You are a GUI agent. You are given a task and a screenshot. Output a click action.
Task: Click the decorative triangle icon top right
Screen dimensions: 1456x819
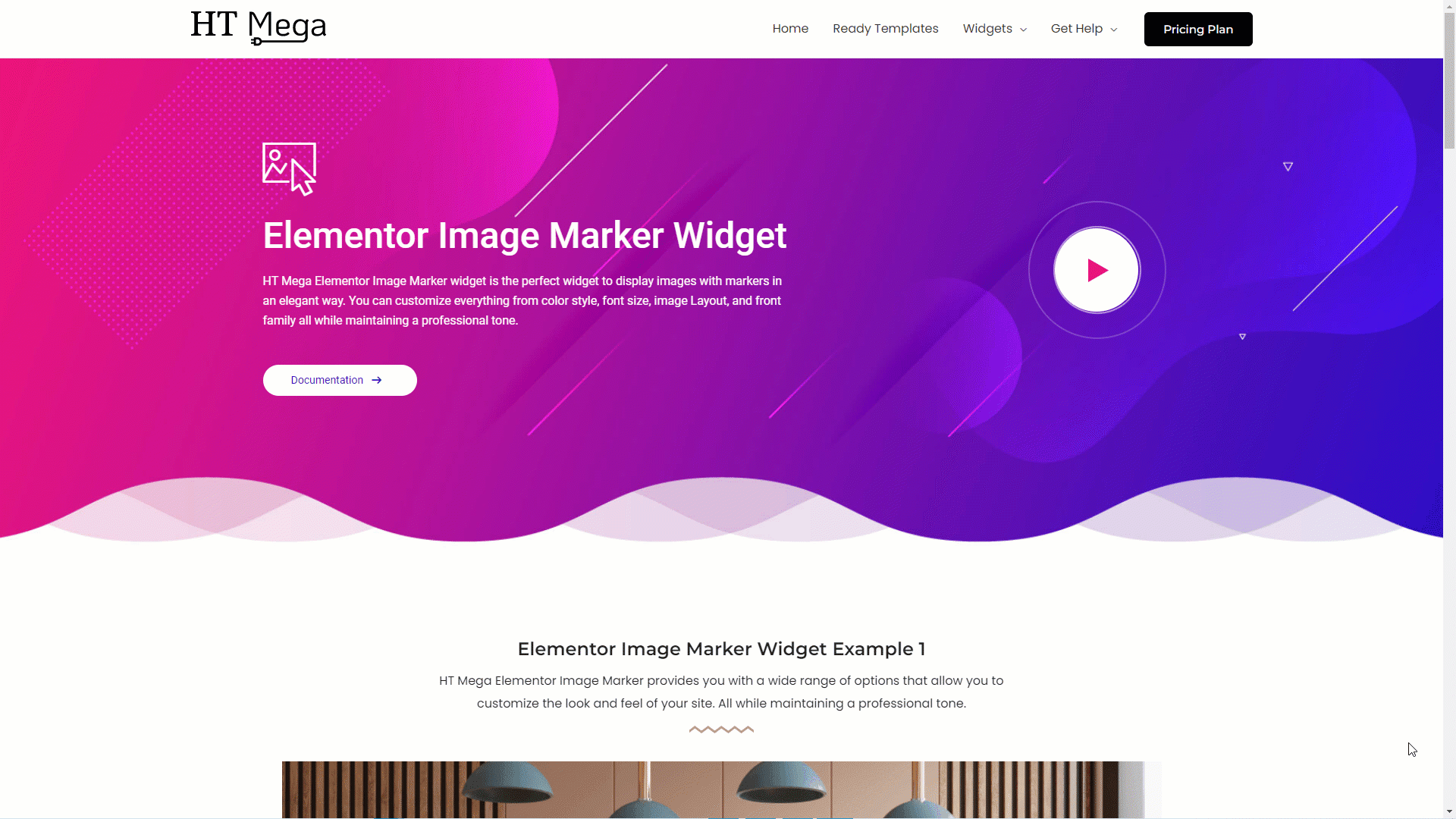pos(1288,166)
